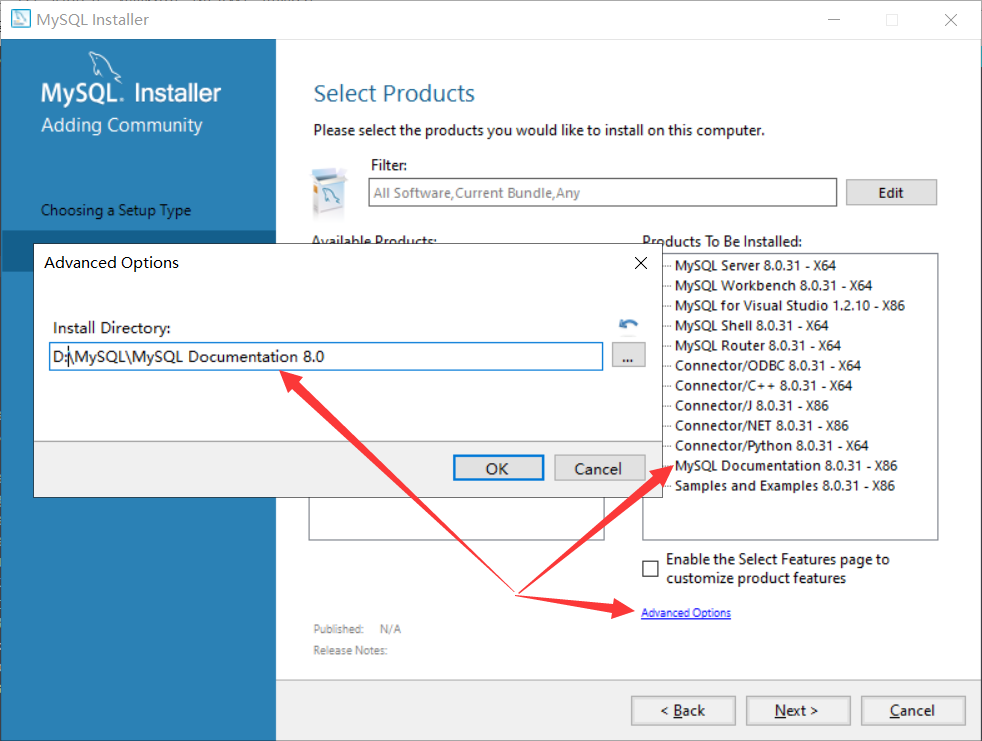Image resolution: width=982 pixels, height=741 pixels.
Task: Select MySQL Workbench 8.0.31 - X64
Action: coord(773,286)
